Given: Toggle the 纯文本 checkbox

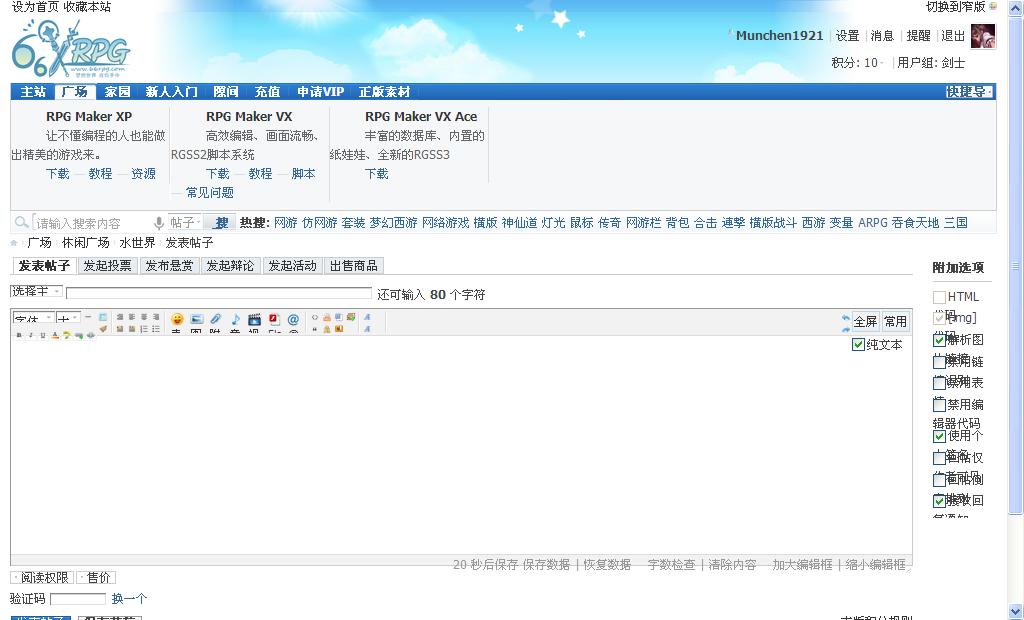Looking at the screenshot, I should point(858,344).
